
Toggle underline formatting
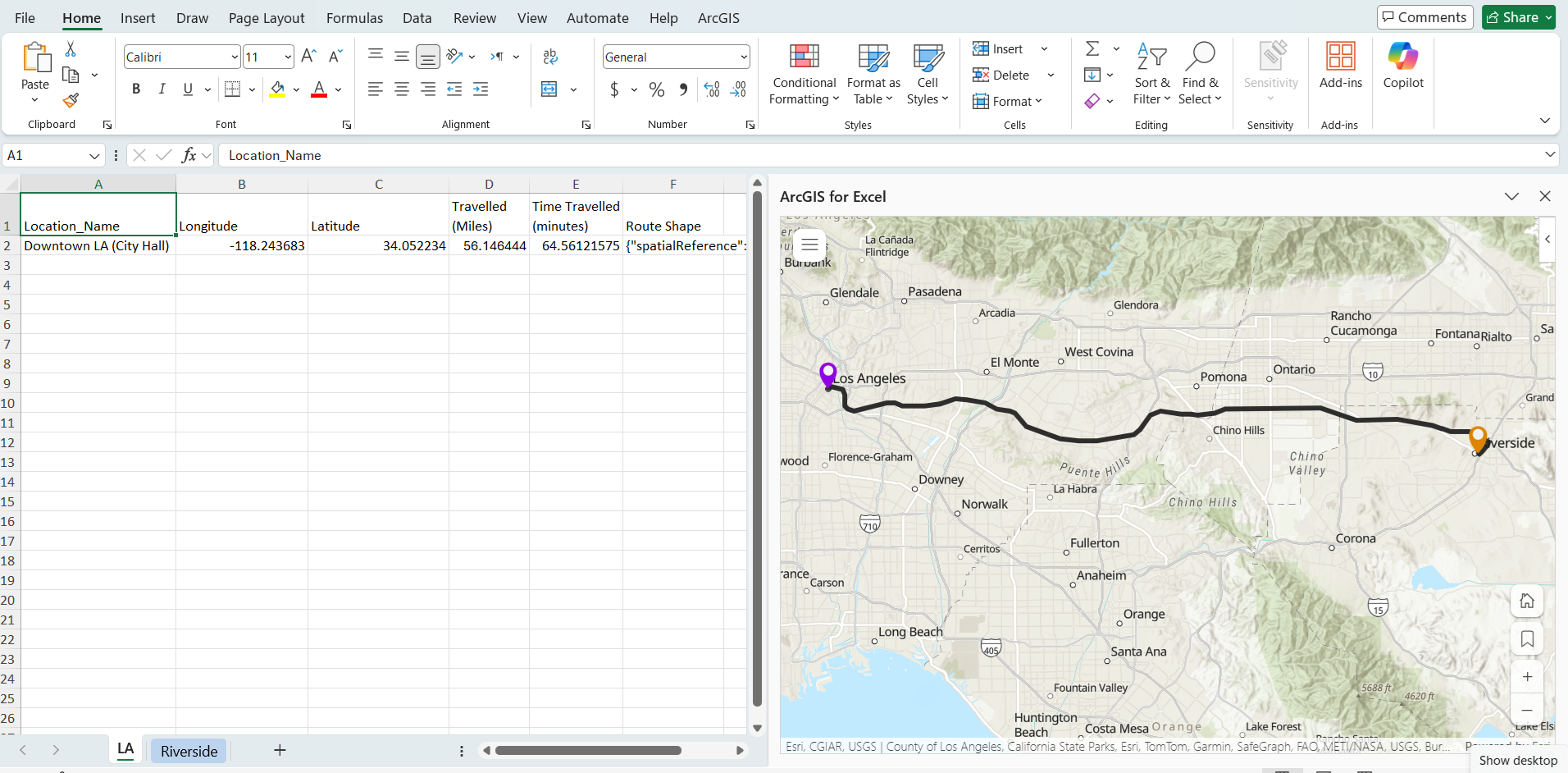click(x=188, y=89)
